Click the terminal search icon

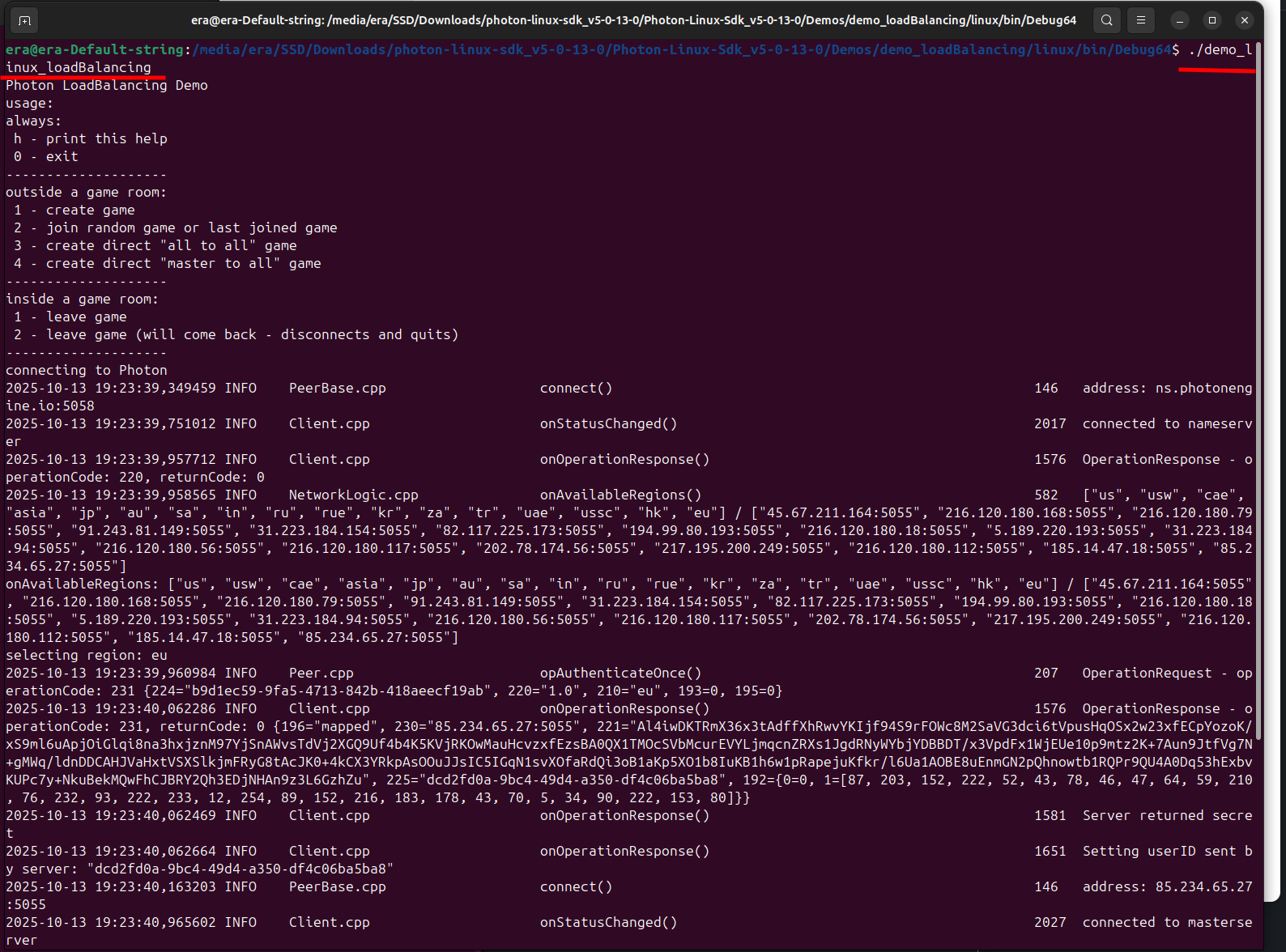[1106, 20]
